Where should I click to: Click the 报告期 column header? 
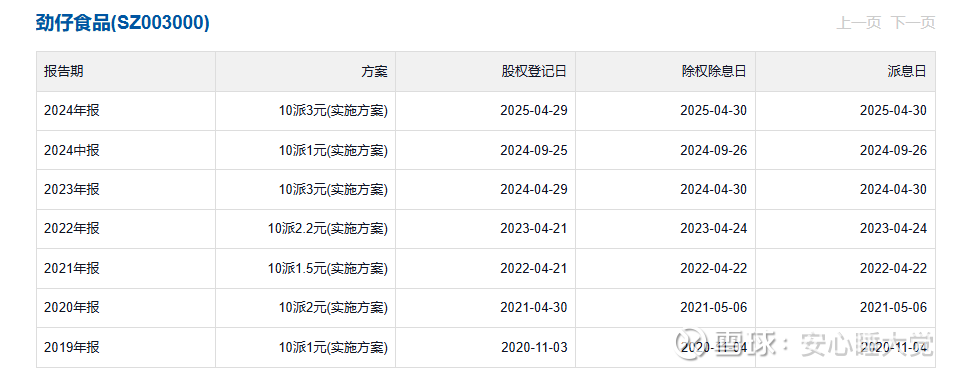click(x=63, y=71)
